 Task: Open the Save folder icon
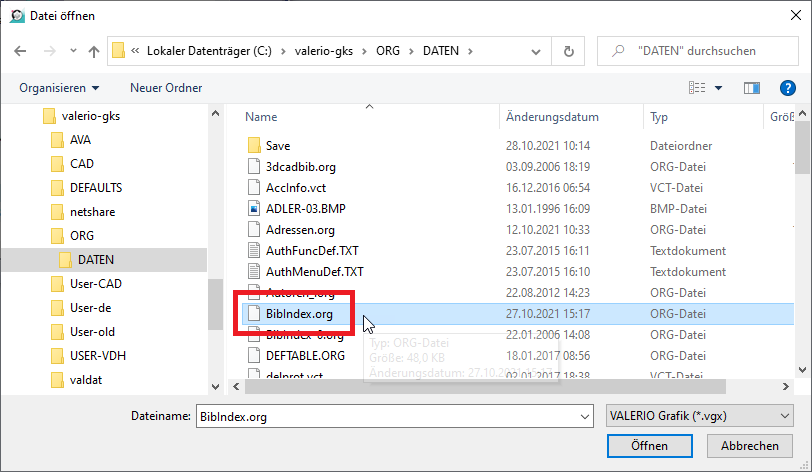(254, 145)
